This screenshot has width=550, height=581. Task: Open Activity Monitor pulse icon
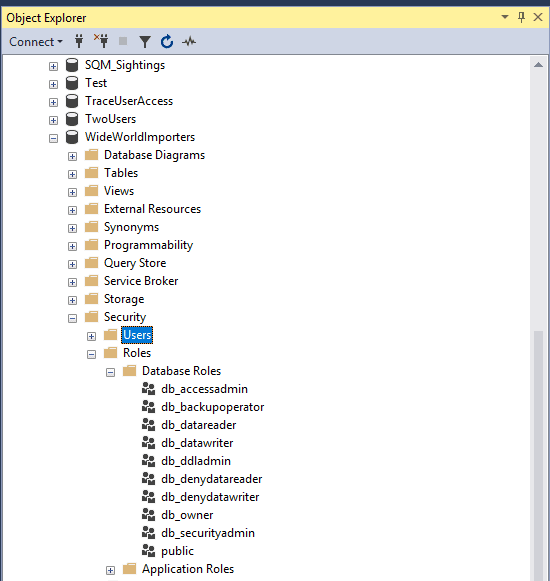pyautogui.click(x=189, y=41)
